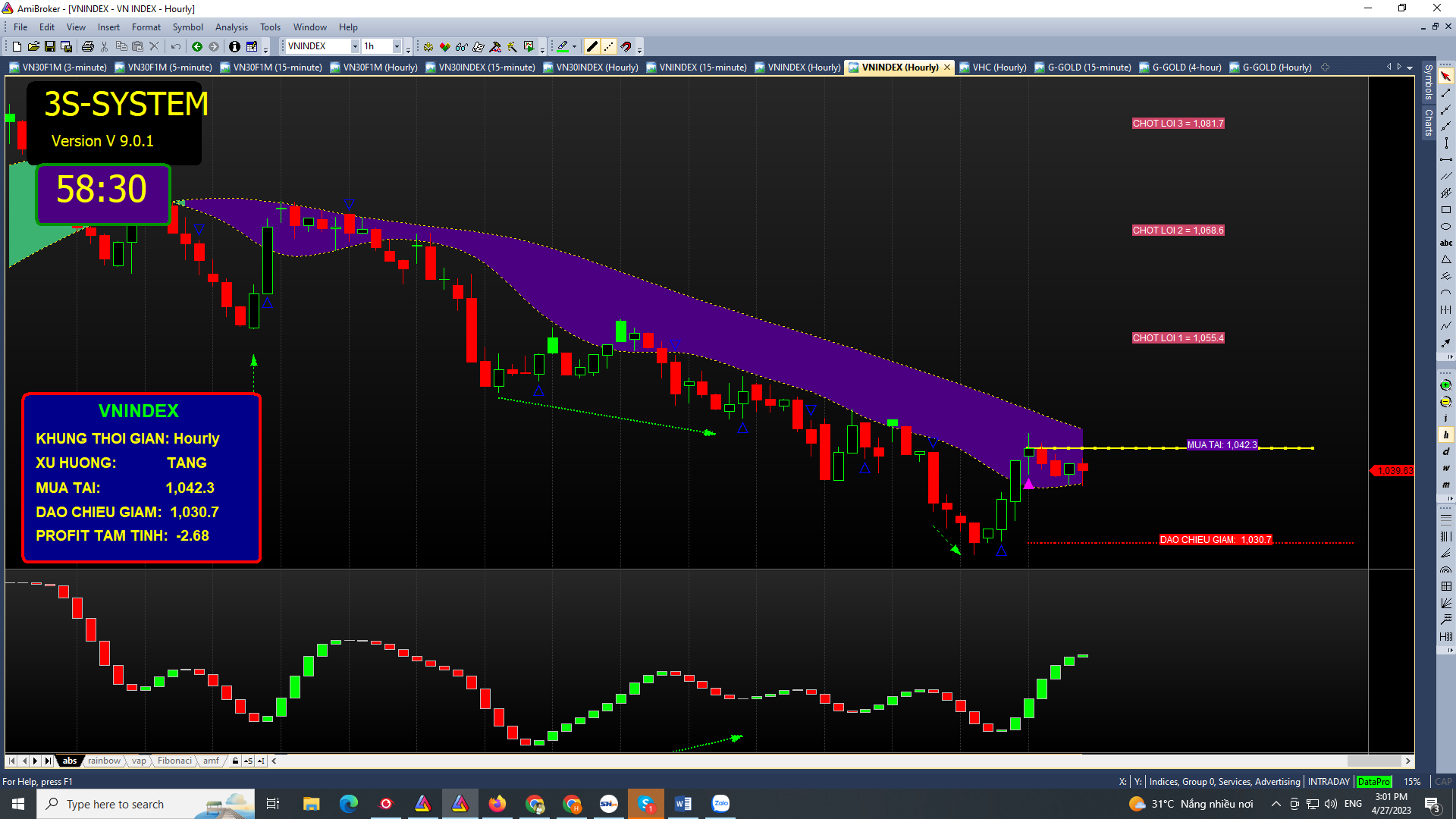
Task: Click the green back navigation arrow
Action: (x=197, y=47)
